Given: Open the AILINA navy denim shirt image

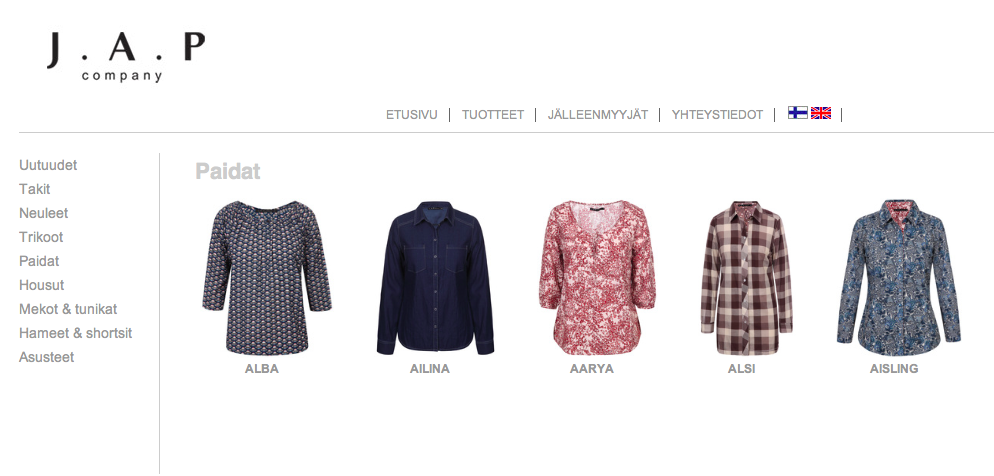Looking at the screenshot, I should 435,278.
